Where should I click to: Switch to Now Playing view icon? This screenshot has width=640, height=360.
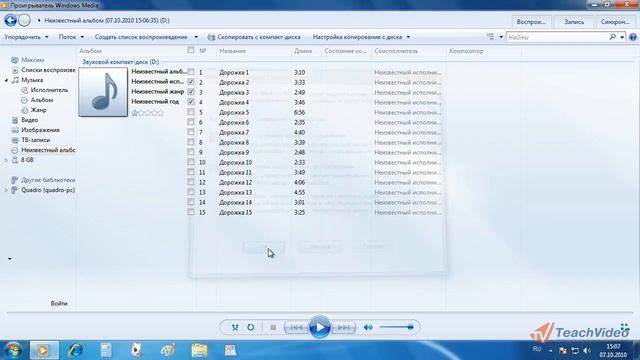coord(624,327)
